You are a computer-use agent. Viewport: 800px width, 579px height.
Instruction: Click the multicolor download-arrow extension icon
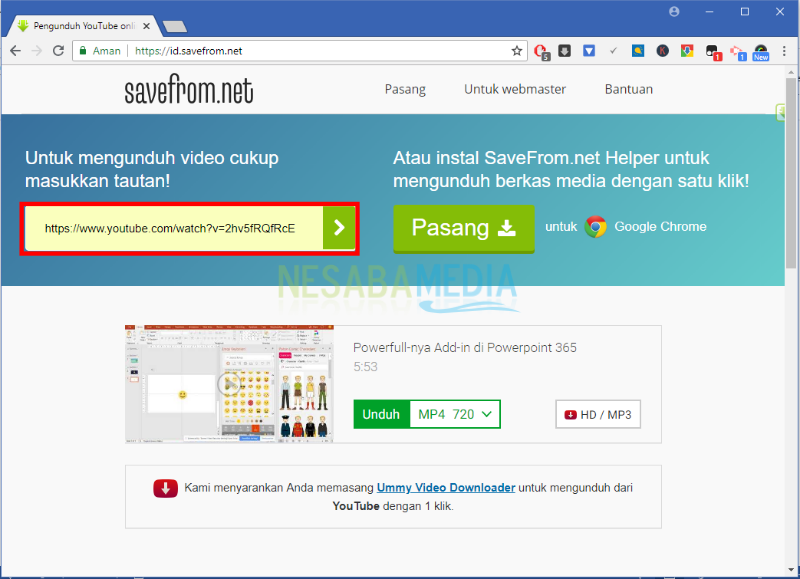pos(687,51)
